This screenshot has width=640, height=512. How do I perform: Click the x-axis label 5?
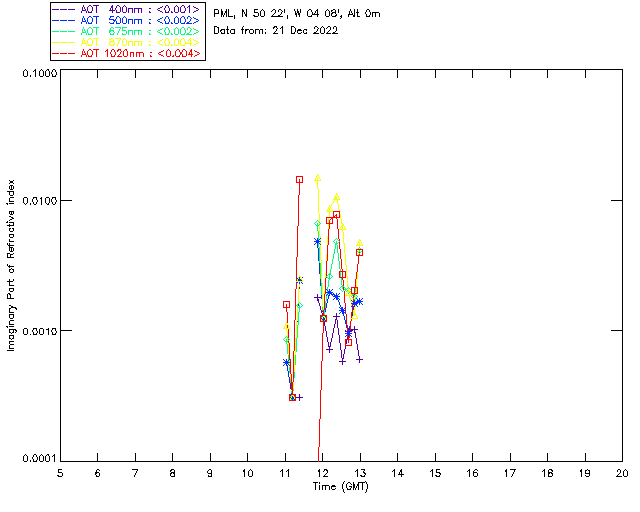[60, 473]
